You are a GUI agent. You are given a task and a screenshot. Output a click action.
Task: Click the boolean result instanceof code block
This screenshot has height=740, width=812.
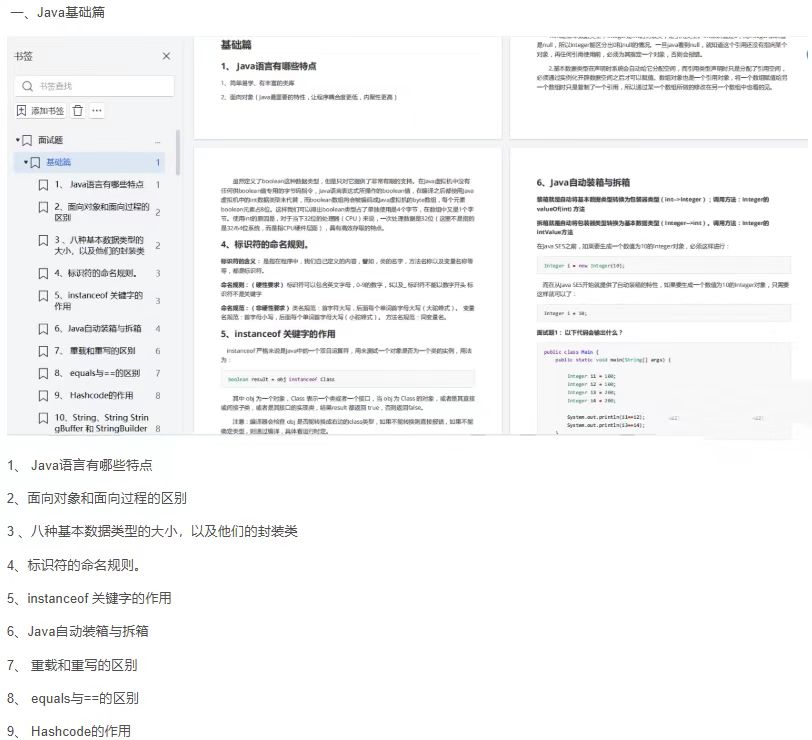click(348, 379)
